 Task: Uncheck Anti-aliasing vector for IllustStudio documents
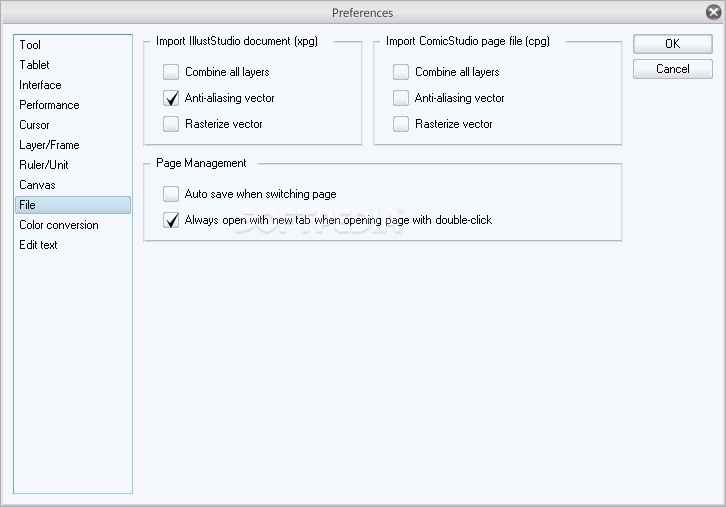171,98
